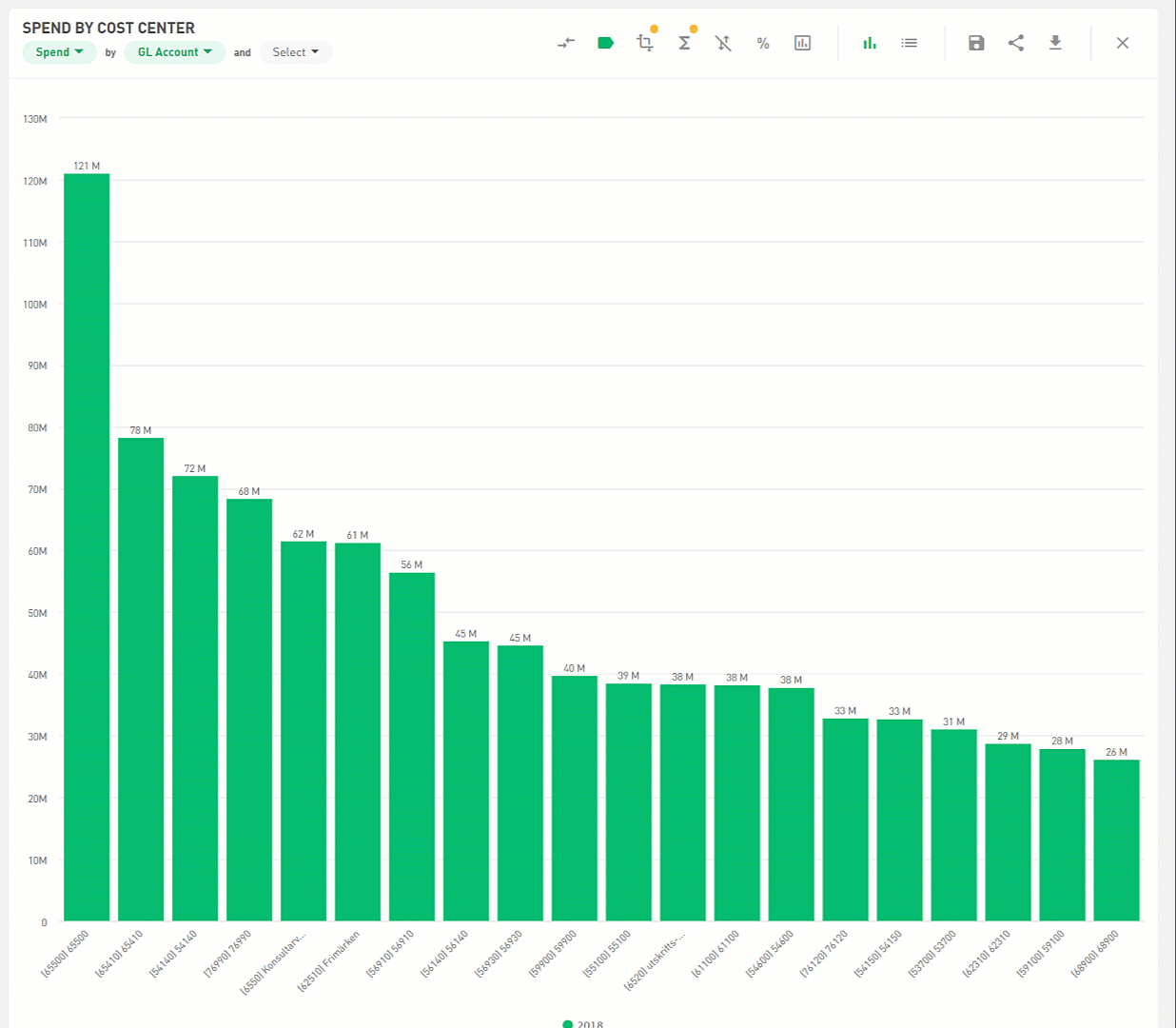The image size is (1176, 1028).
Task: Toggle percentage display with % icon
Action: [x=763, y=43]
